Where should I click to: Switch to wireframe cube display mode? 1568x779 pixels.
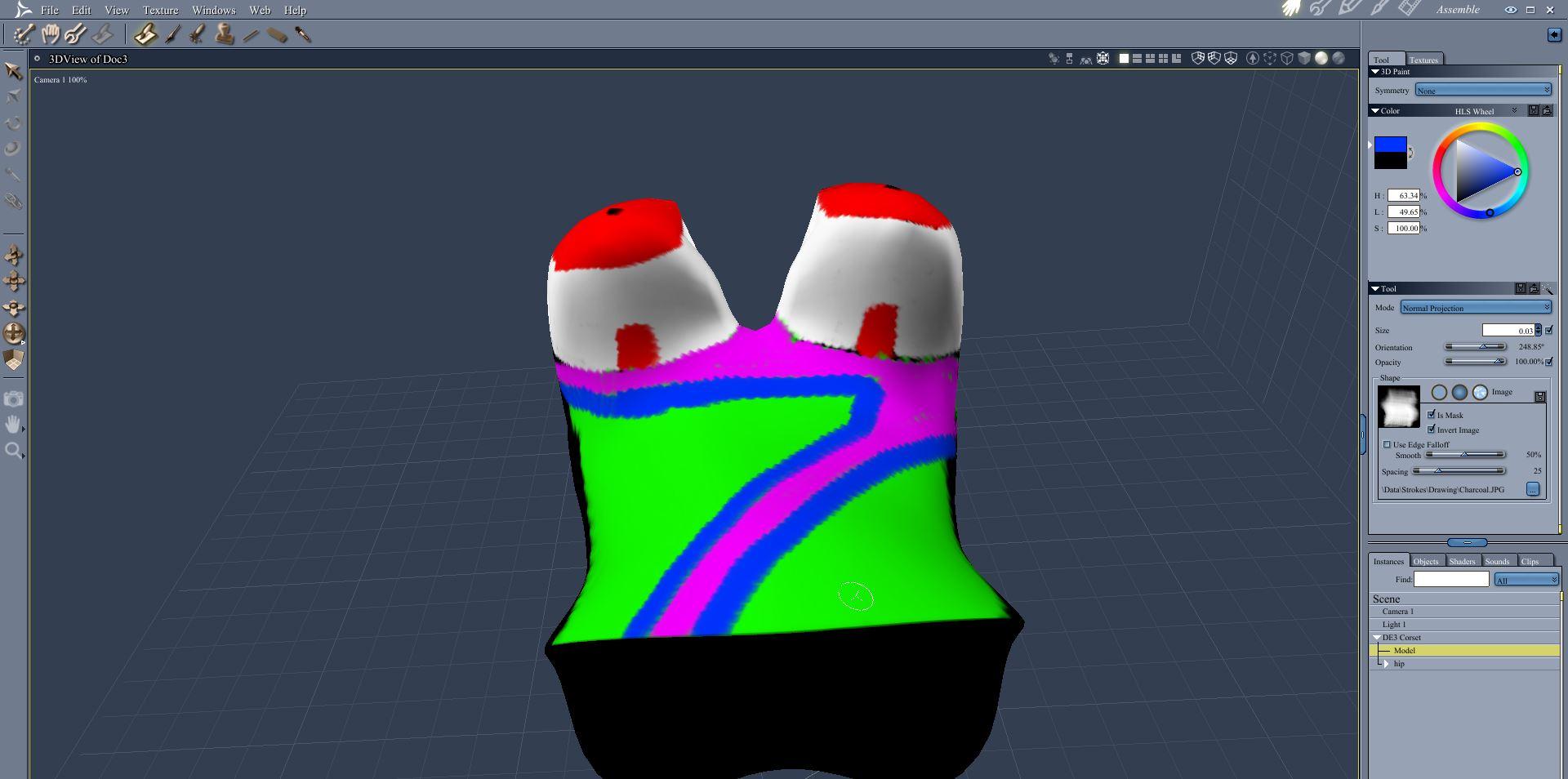1287,58
